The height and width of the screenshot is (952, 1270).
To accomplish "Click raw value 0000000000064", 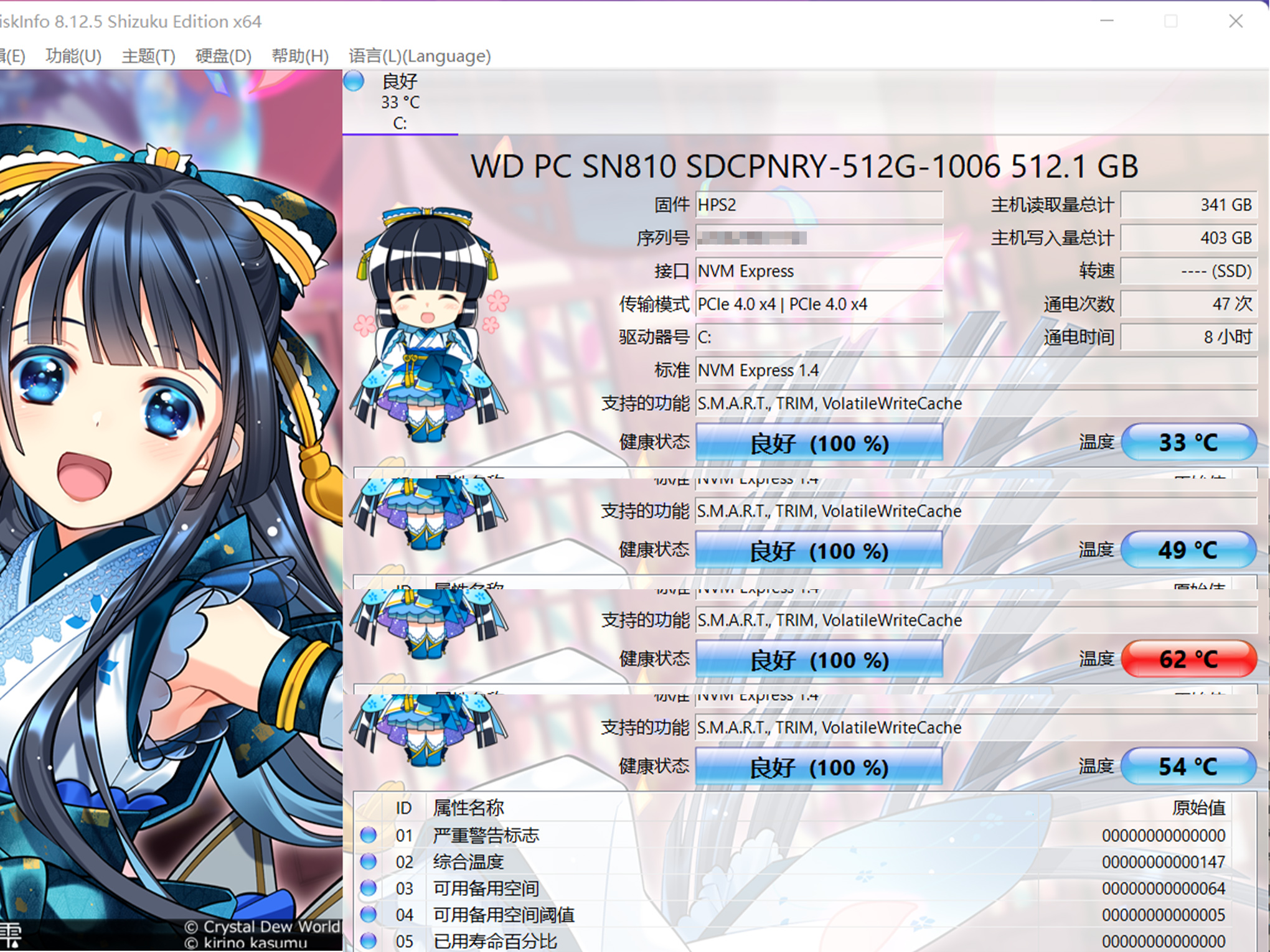I will (1163, 889).
